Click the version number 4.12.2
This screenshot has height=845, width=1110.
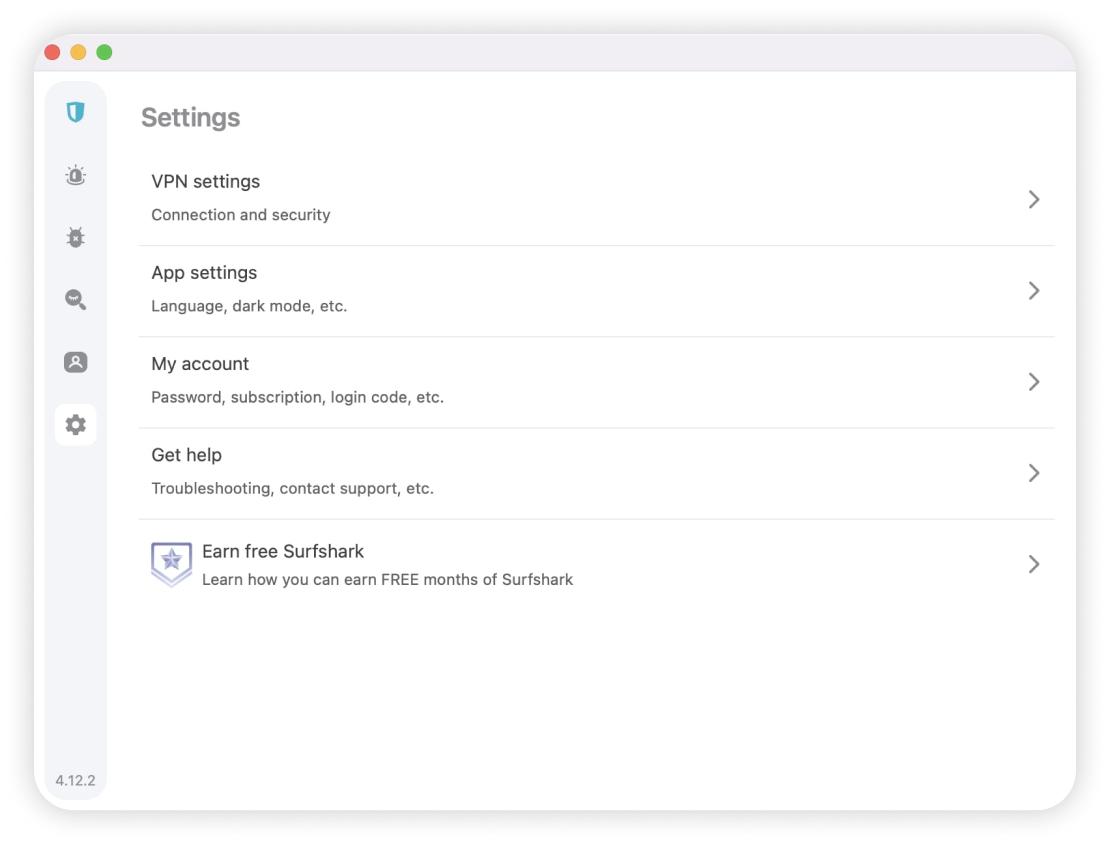(76, 780)
